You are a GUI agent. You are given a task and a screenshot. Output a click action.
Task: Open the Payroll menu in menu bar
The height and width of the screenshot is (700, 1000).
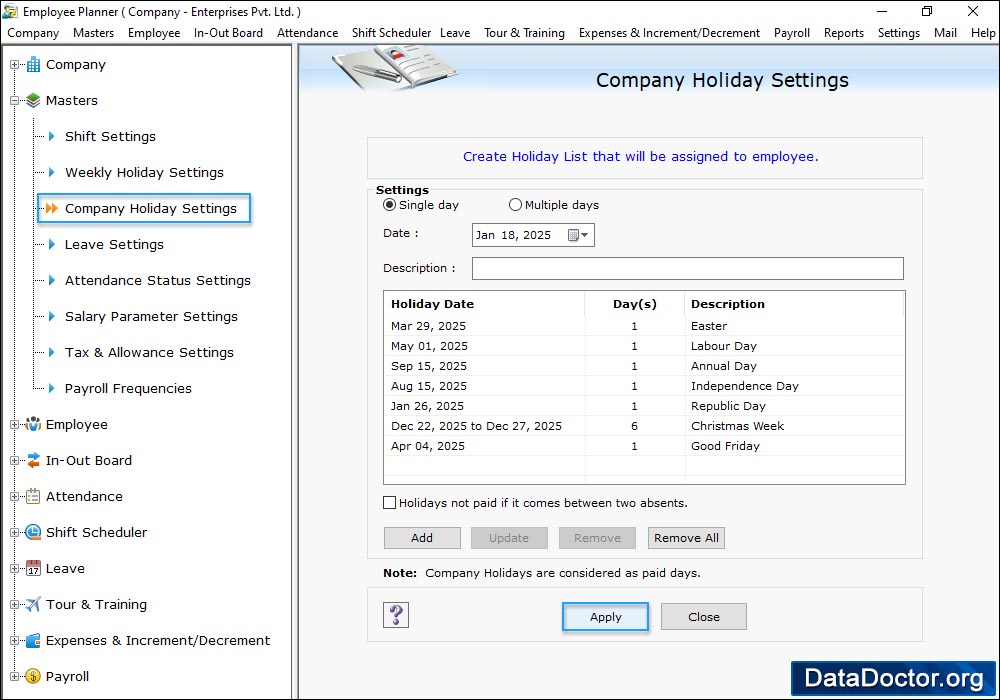pos(791,33)
